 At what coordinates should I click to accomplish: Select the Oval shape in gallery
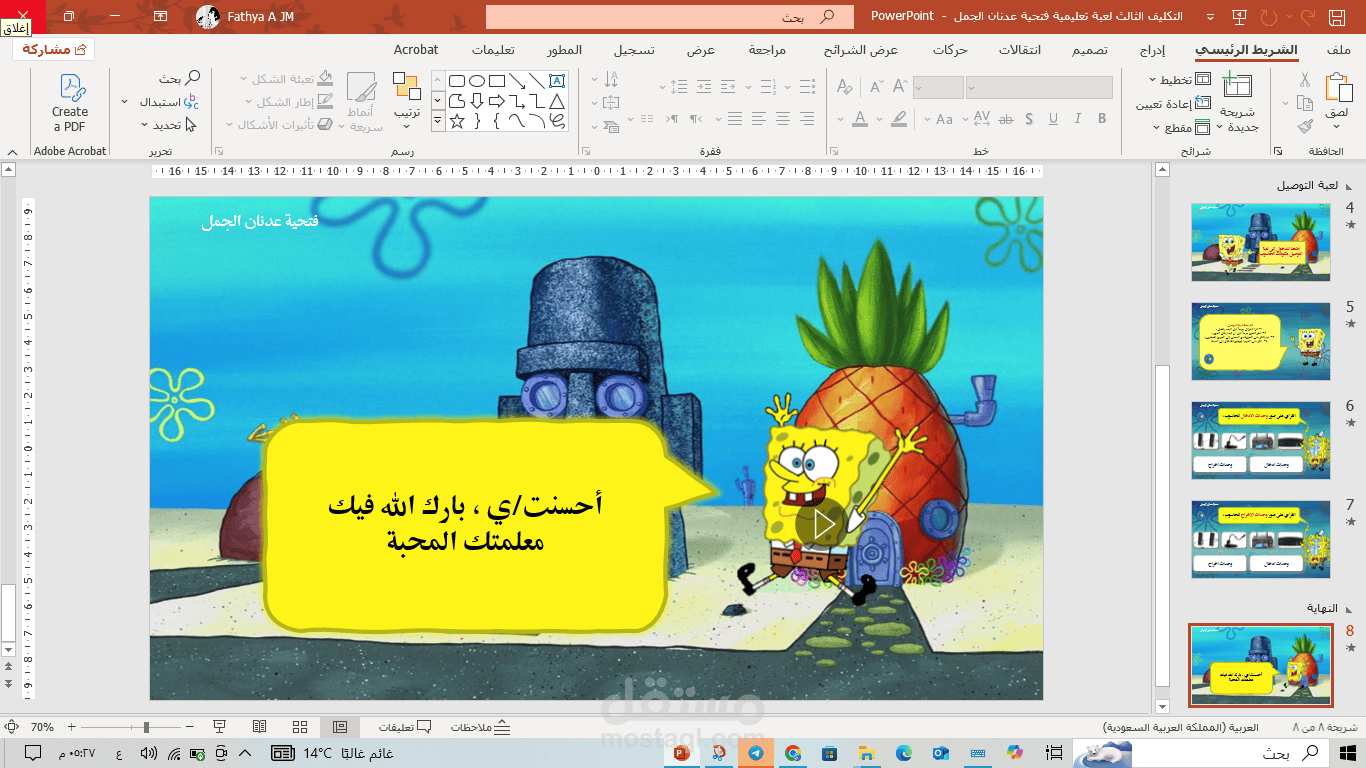click(x=477, y=81)
